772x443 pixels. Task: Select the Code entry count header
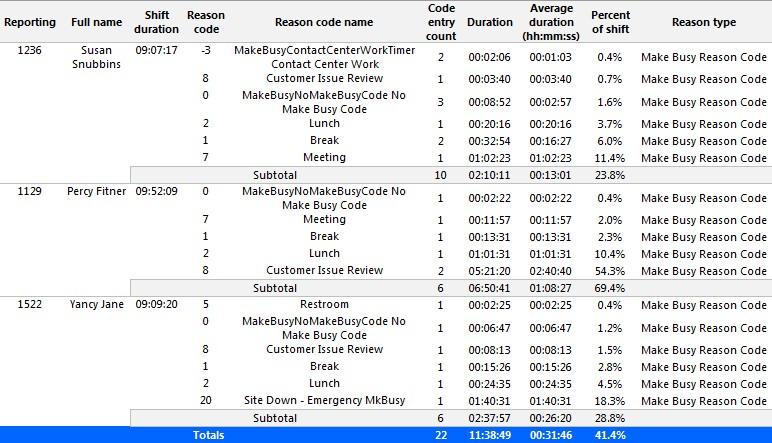(441, 22)
